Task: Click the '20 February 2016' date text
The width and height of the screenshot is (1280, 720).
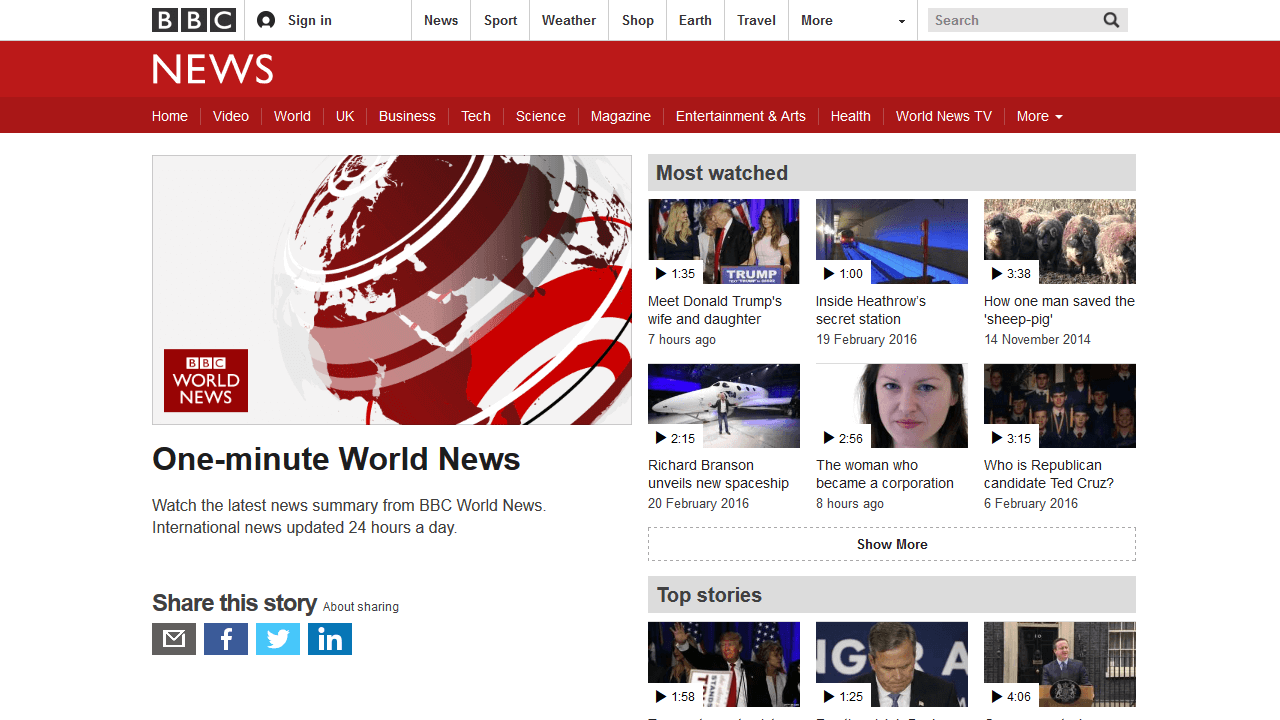Action: [698, 503]
